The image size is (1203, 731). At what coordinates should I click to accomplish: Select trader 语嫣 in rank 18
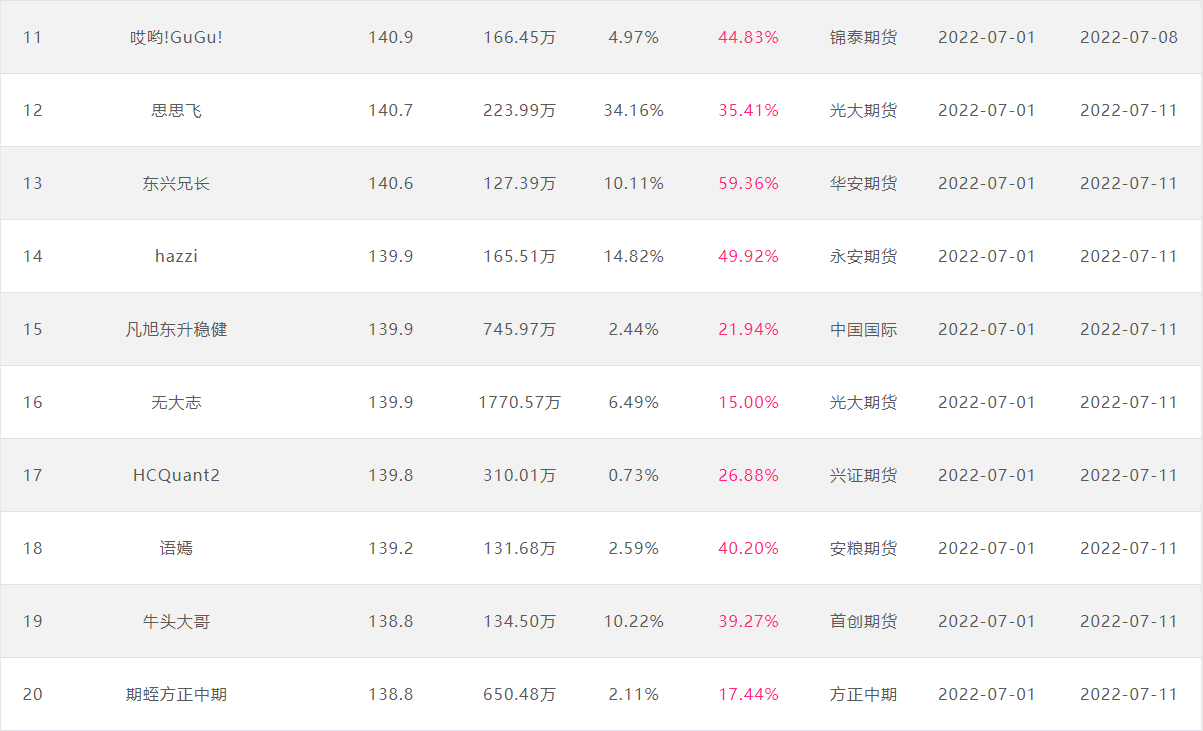(x=176, y=548)
